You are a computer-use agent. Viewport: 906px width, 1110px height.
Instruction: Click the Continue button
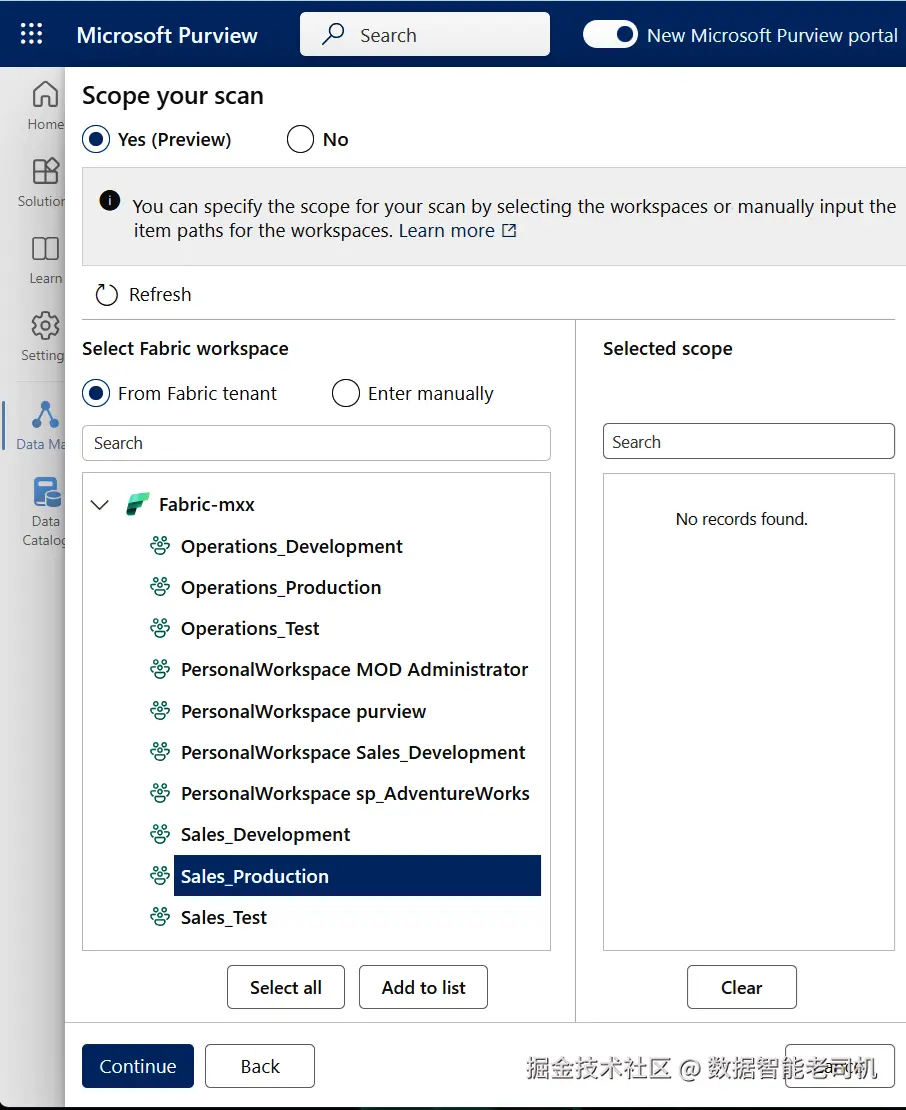138,1066
